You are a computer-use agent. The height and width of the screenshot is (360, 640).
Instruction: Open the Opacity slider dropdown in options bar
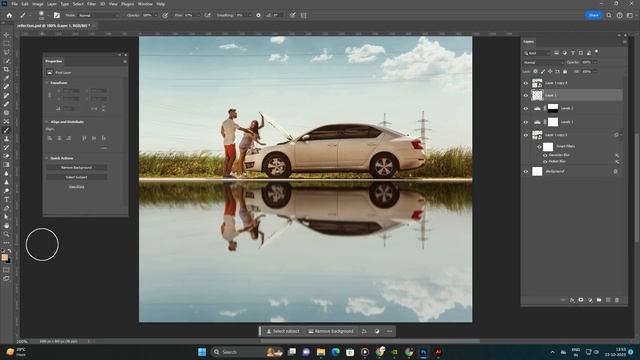point(156,15)
